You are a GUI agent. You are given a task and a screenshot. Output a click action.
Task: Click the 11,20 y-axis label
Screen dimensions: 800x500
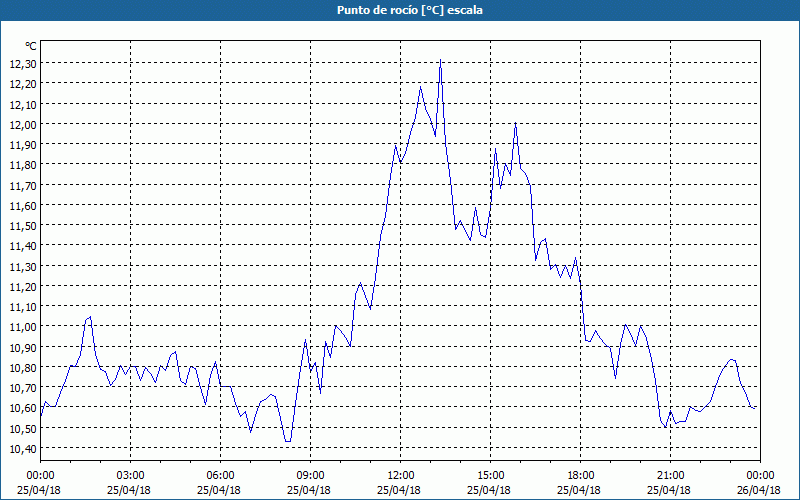[23, 286]
